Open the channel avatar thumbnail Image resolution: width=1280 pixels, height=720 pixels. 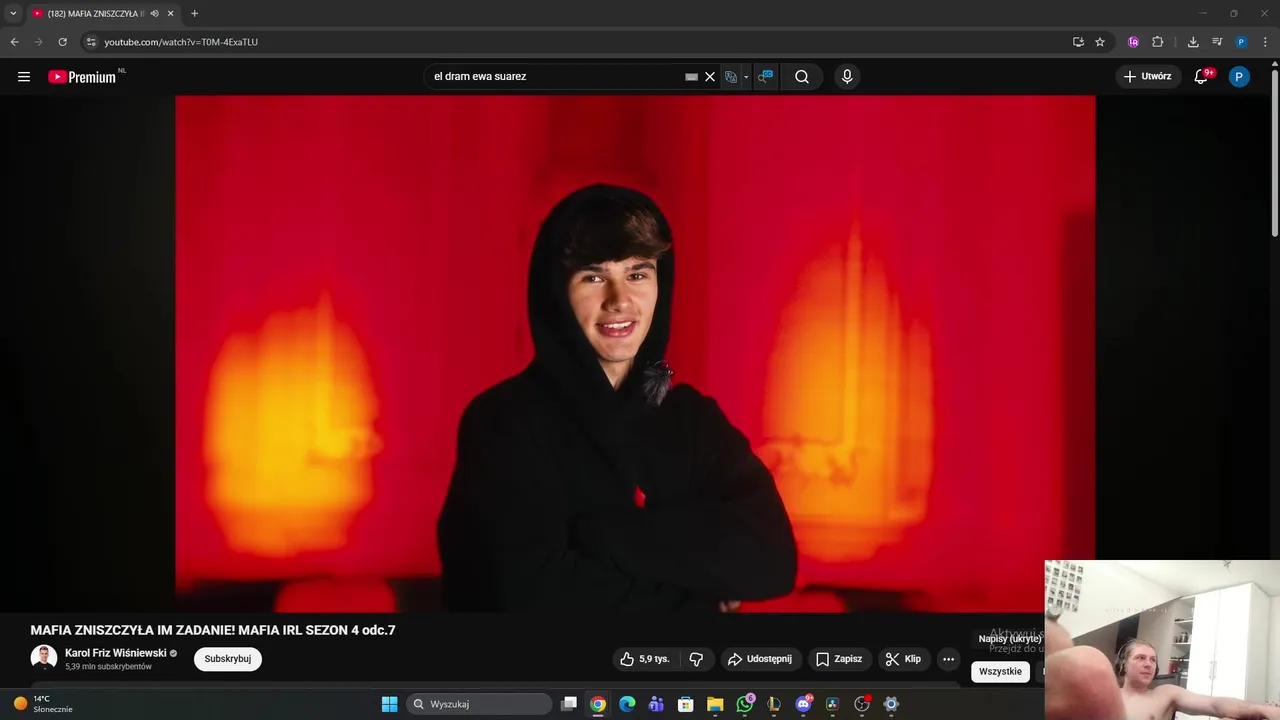(x=44, y=658)
